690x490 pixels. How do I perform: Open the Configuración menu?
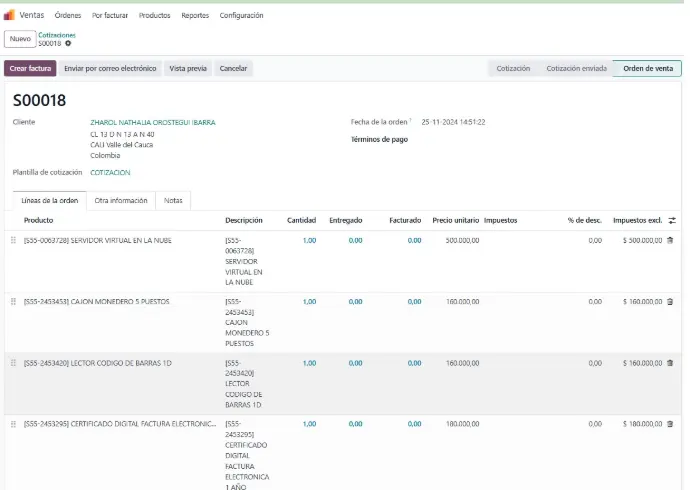(241, 15)
